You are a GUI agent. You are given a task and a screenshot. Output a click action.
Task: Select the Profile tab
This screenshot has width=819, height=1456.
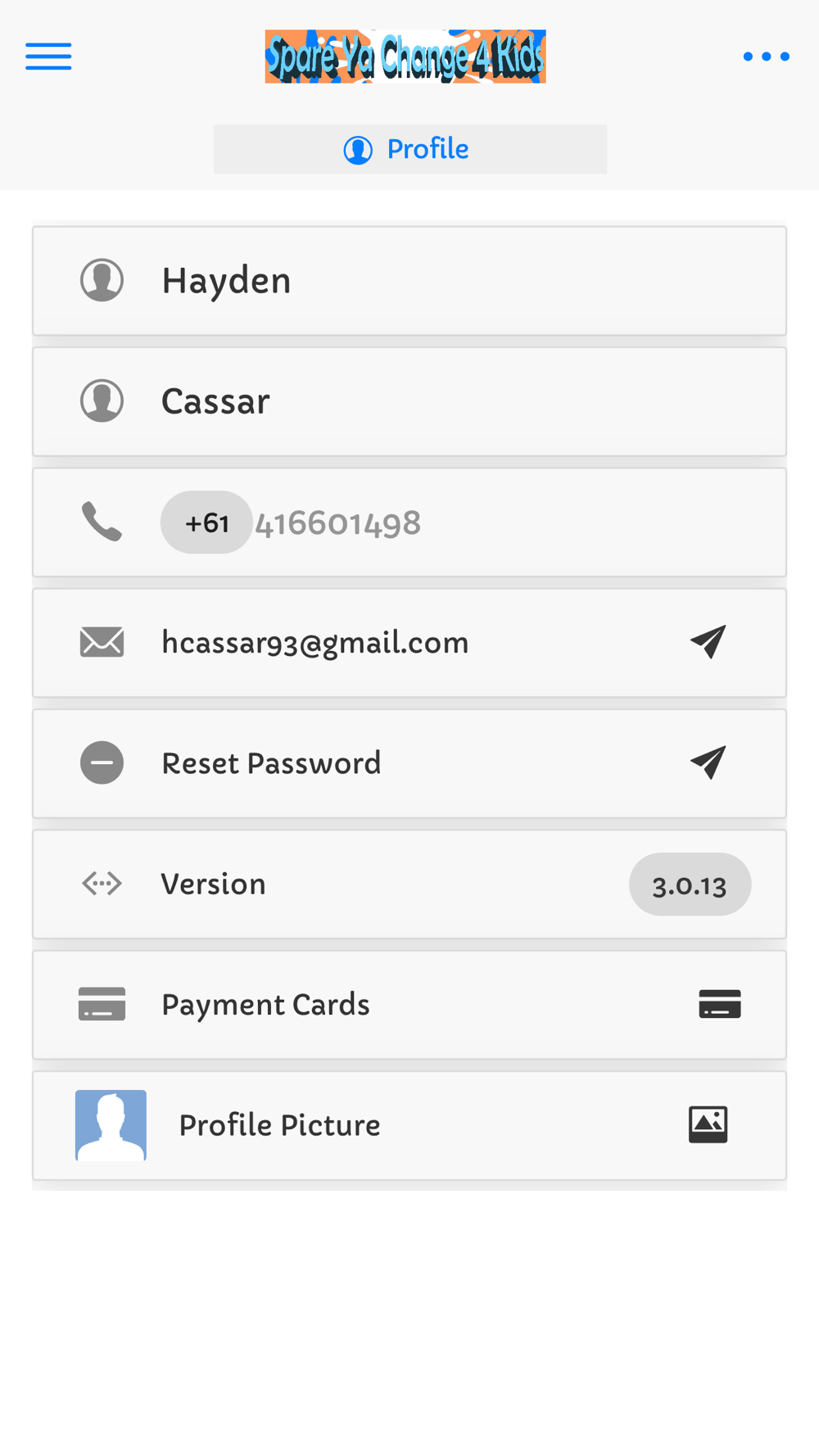coord(410,149)
